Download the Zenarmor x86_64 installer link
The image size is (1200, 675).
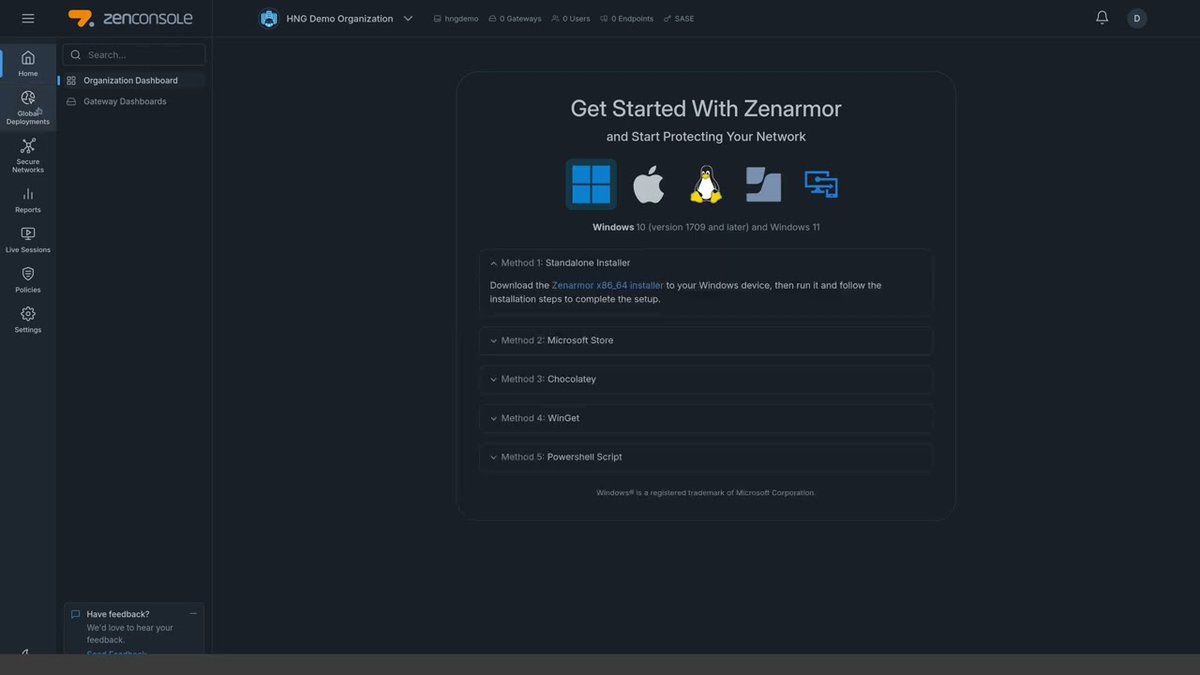tap(608, 285)
